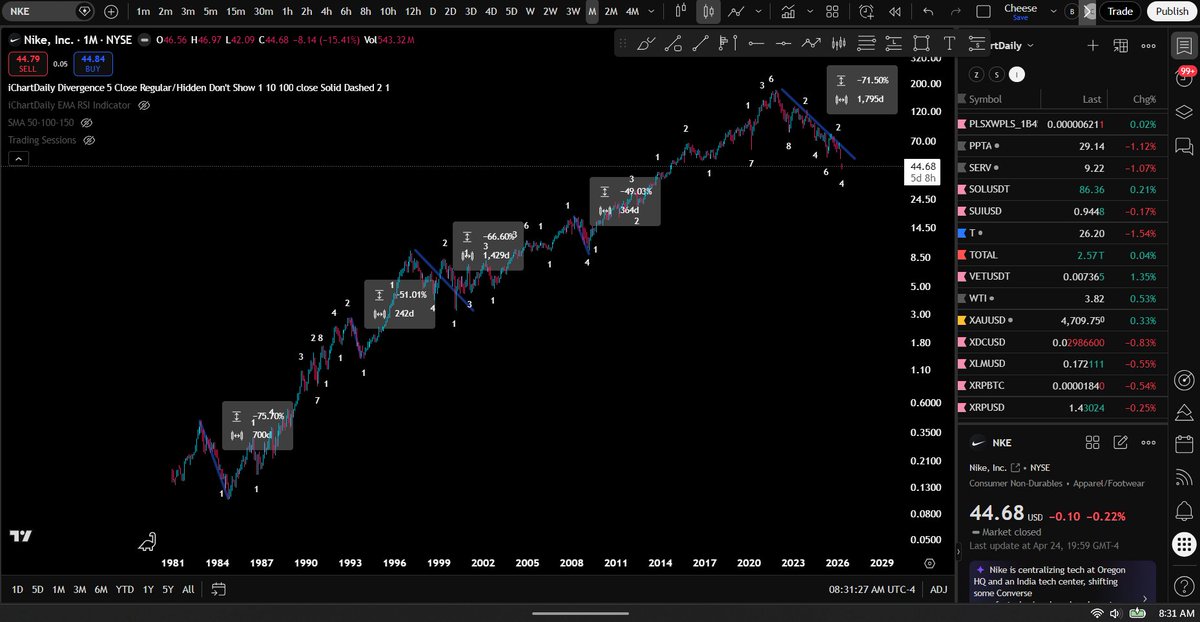The height and width of the screenshot is (622, 1200).
Task: Sort watchlist by Chg% column header
Action: pos(1144,99)
